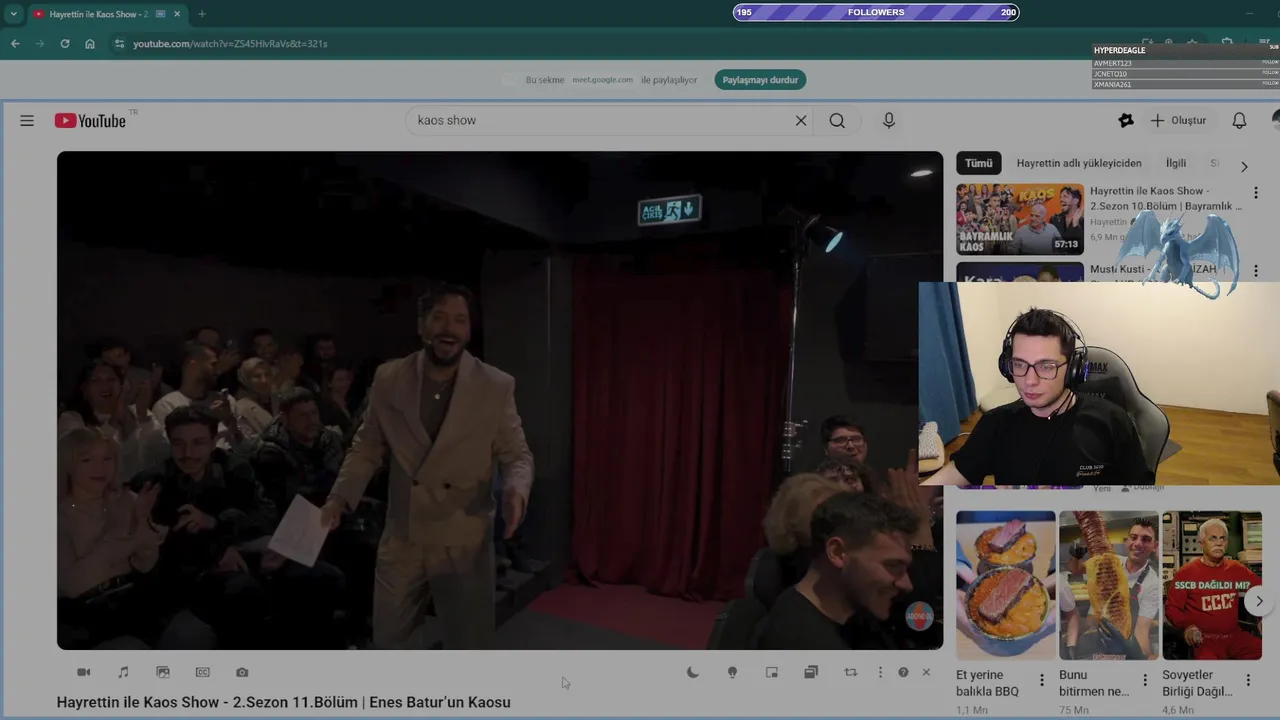Viewport: 1280px width, 720px height.
Task: Open options for 'Sovyetler Birliği Dağıl...' short
Action: point(1248,680)
